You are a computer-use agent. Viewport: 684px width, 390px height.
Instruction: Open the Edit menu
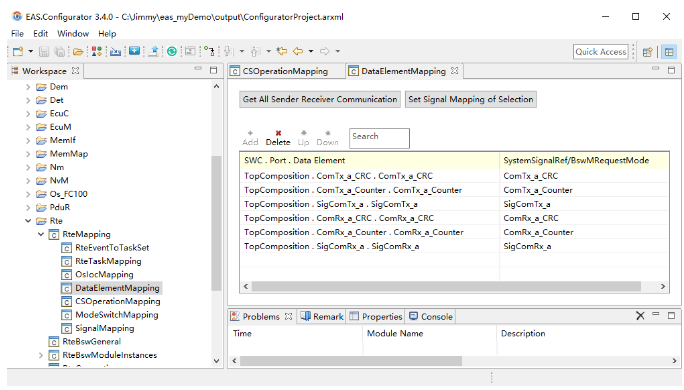click(x=41, y=34)
